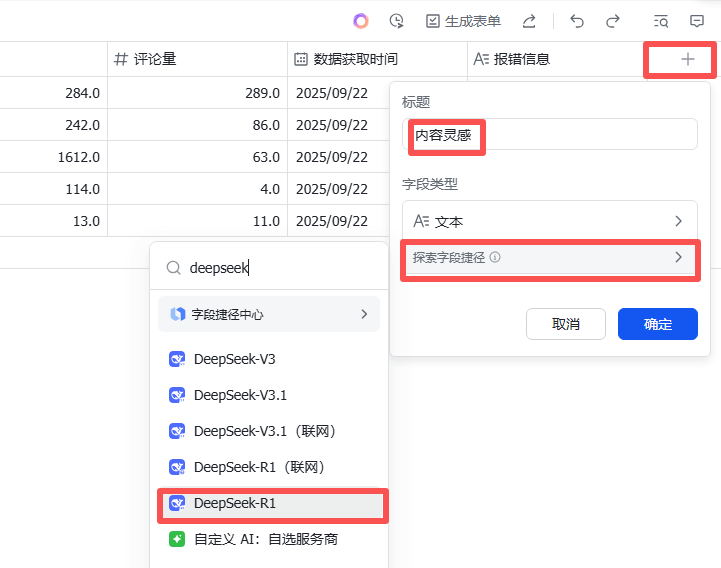Open 字段捷径中心 entry
This screenshot has height=568, width=721.
pyautogui.click(x=269, y=314)
